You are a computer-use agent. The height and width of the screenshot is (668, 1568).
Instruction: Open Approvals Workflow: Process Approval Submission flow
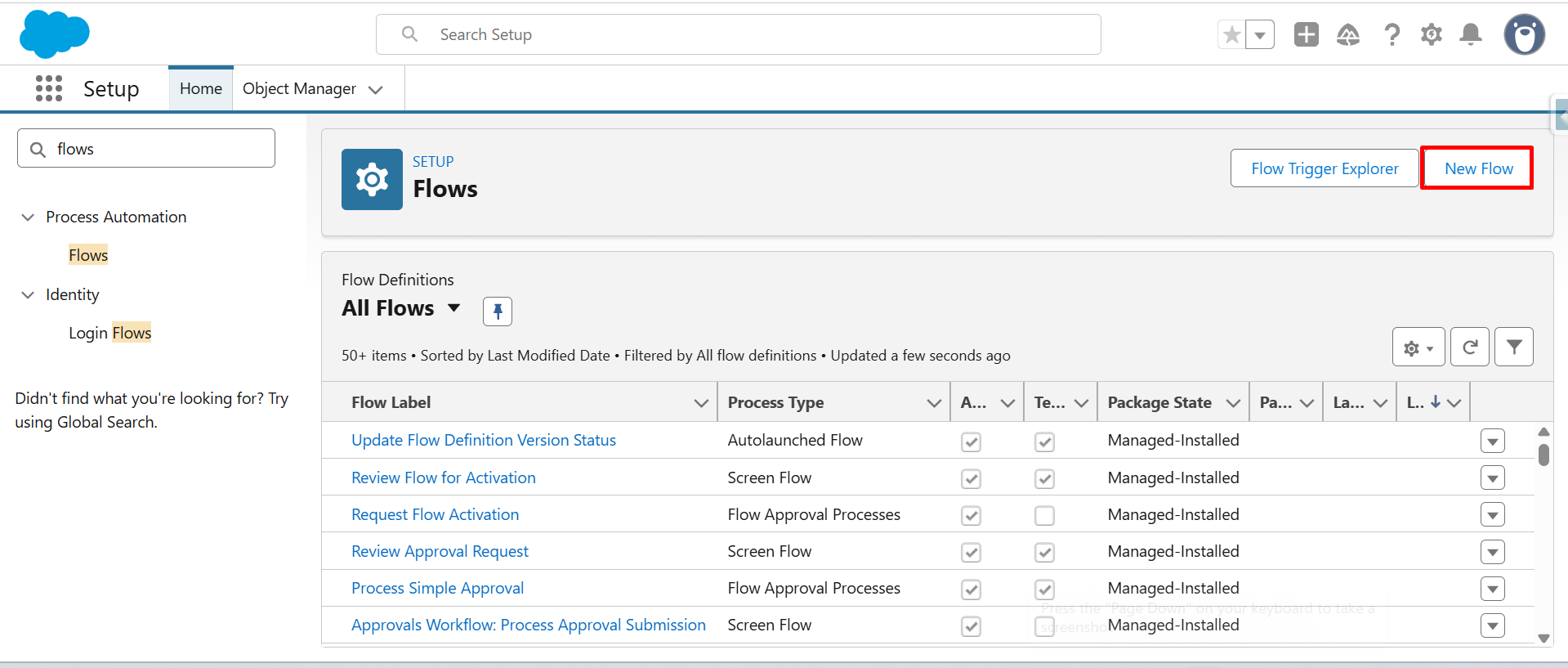529,625
